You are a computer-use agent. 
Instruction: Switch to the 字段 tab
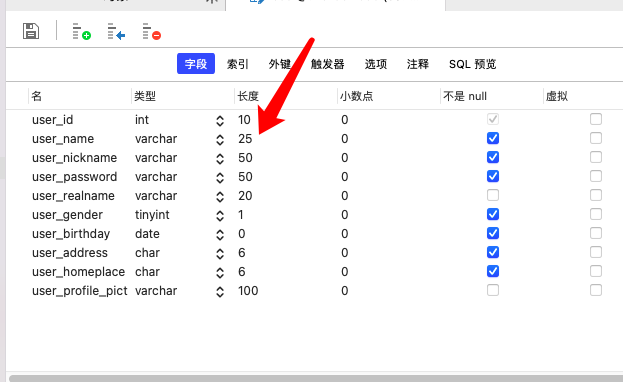[196, 64]
